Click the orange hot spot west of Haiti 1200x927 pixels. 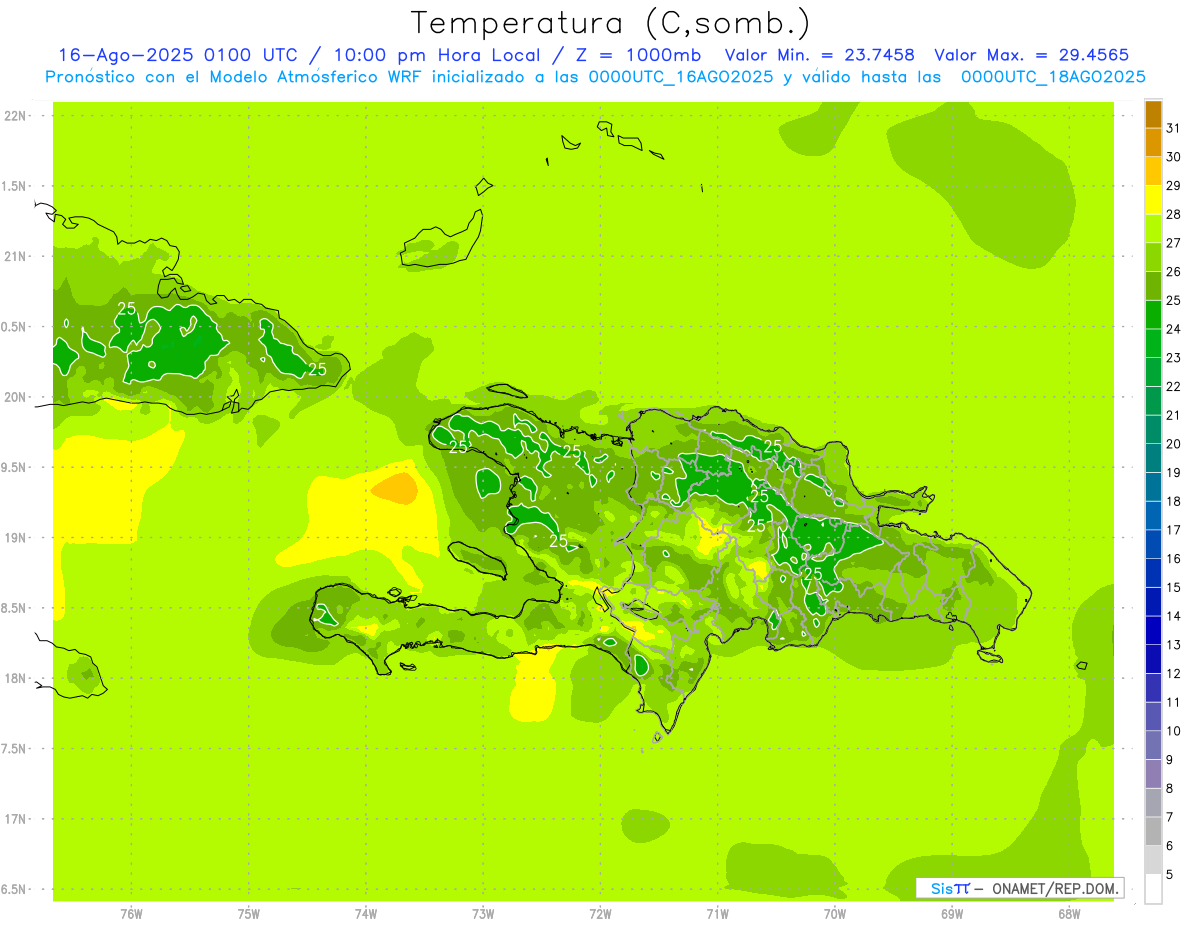coord(395,488)
